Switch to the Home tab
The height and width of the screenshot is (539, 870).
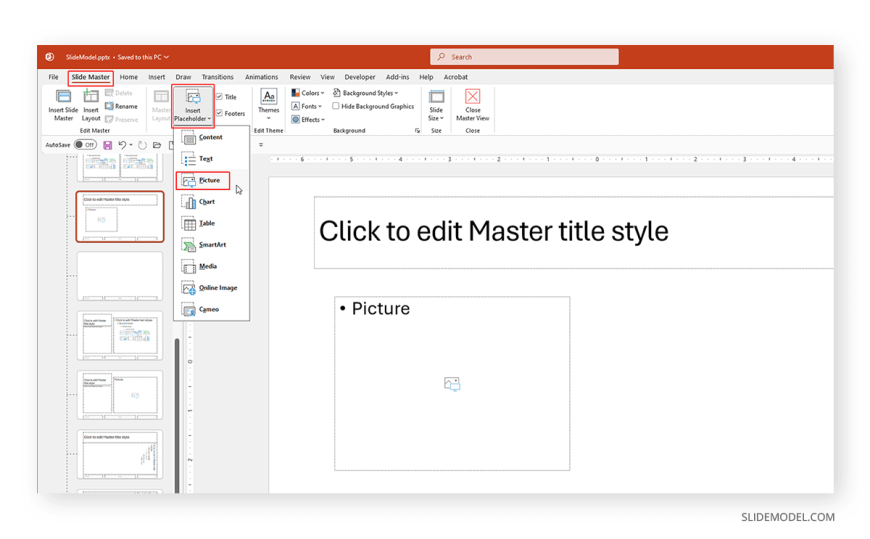[129, 77]
